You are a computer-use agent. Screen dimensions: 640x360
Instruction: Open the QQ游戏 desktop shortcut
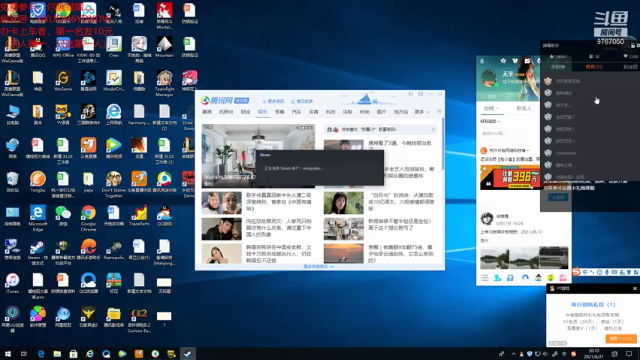point(164,216)
